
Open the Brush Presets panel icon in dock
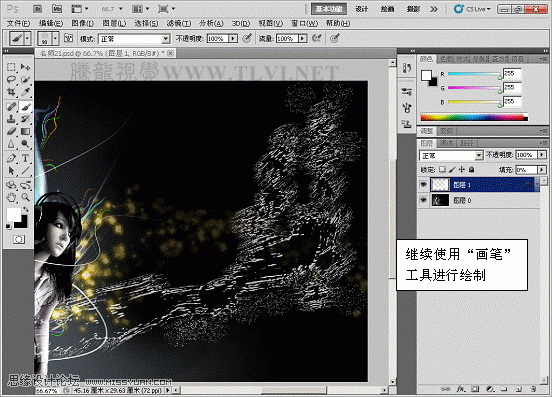[x=407, y=92]
